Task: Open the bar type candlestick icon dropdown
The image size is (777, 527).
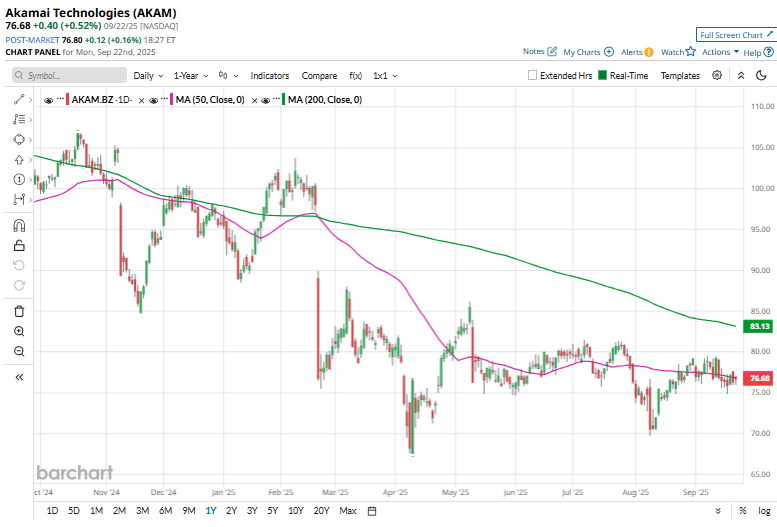Action: [x=228, y=75]
